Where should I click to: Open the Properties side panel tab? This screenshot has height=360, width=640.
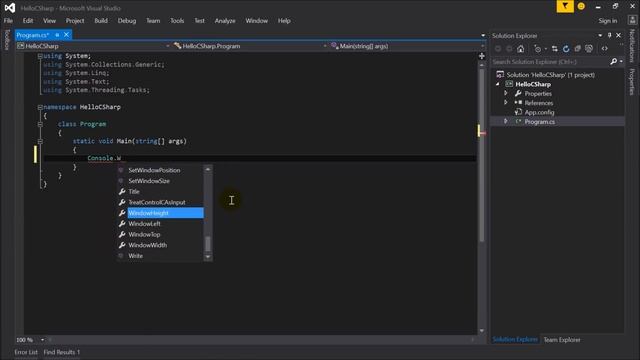pos(632,81)
